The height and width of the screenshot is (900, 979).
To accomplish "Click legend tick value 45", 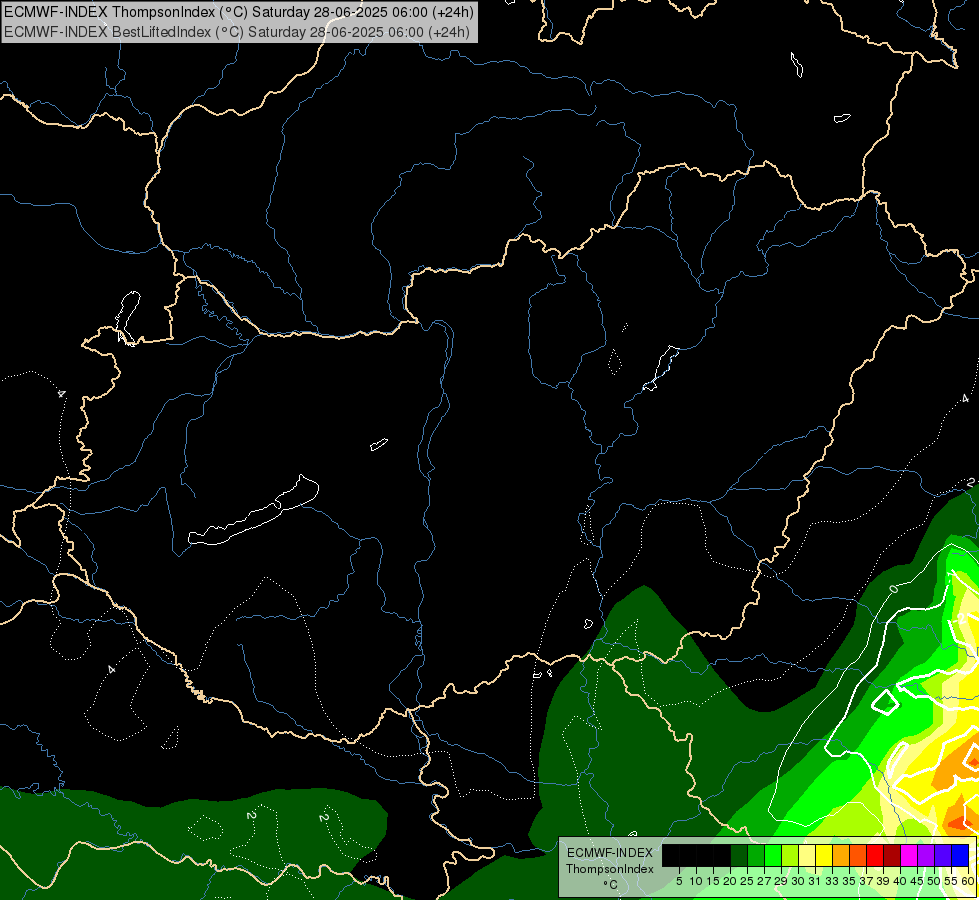I will point(917,881).
